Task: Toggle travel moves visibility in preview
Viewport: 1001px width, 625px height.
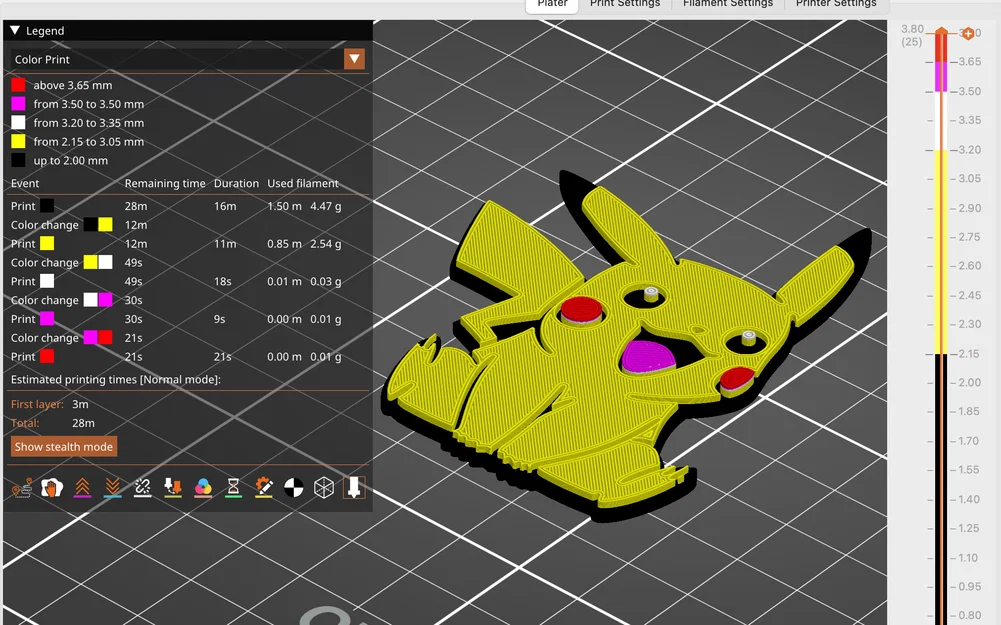Action: (x=20, y=488)
